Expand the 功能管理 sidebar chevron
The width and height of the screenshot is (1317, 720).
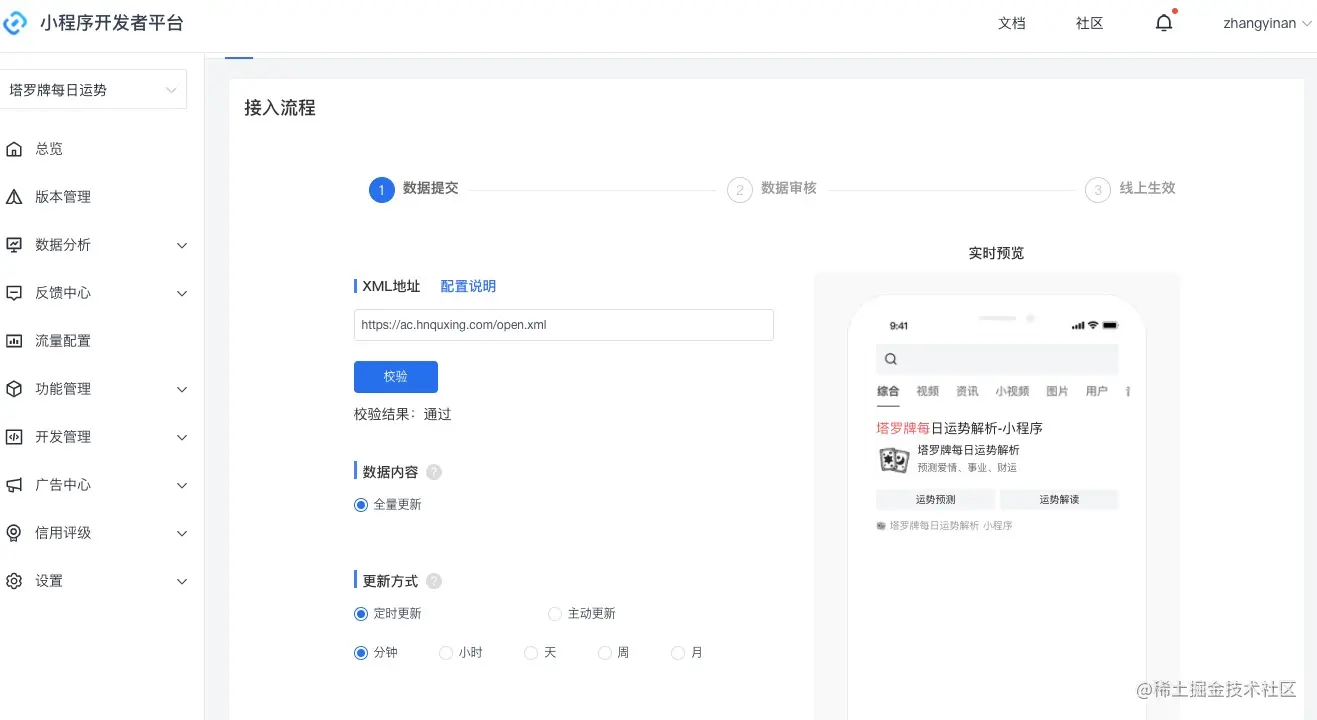tap(182, 389)
